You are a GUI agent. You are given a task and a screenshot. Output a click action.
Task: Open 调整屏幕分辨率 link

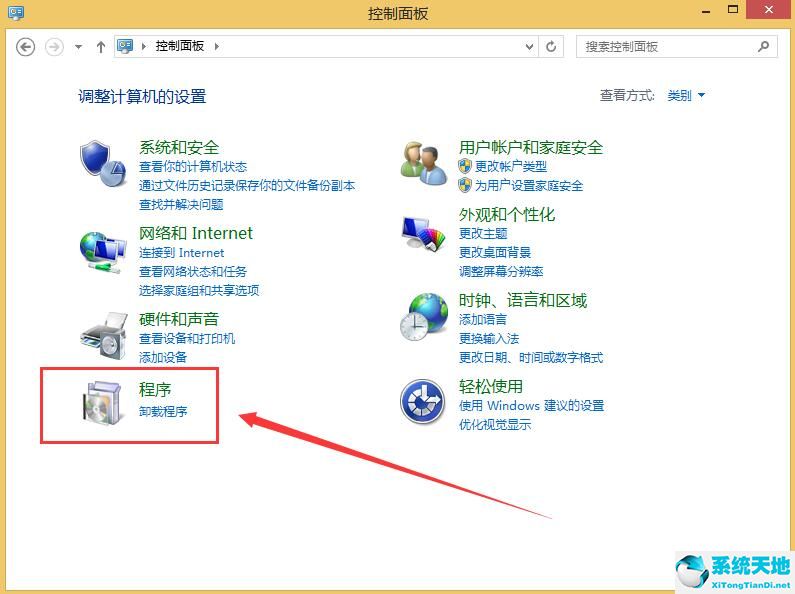(x=501, y=272)
